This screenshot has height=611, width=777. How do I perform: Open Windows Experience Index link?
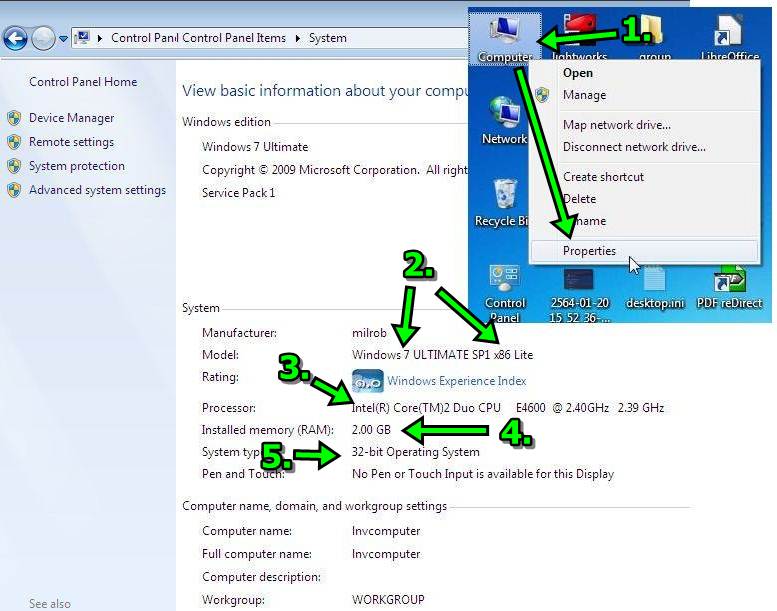[456, 381]
